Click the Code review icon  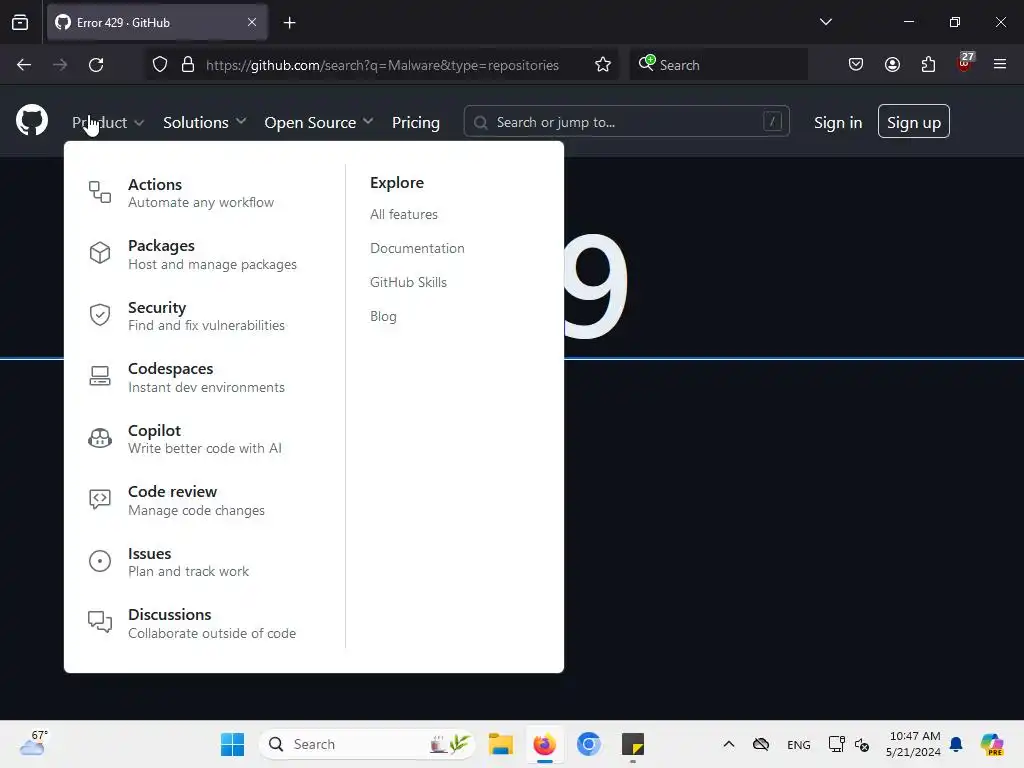100,500
